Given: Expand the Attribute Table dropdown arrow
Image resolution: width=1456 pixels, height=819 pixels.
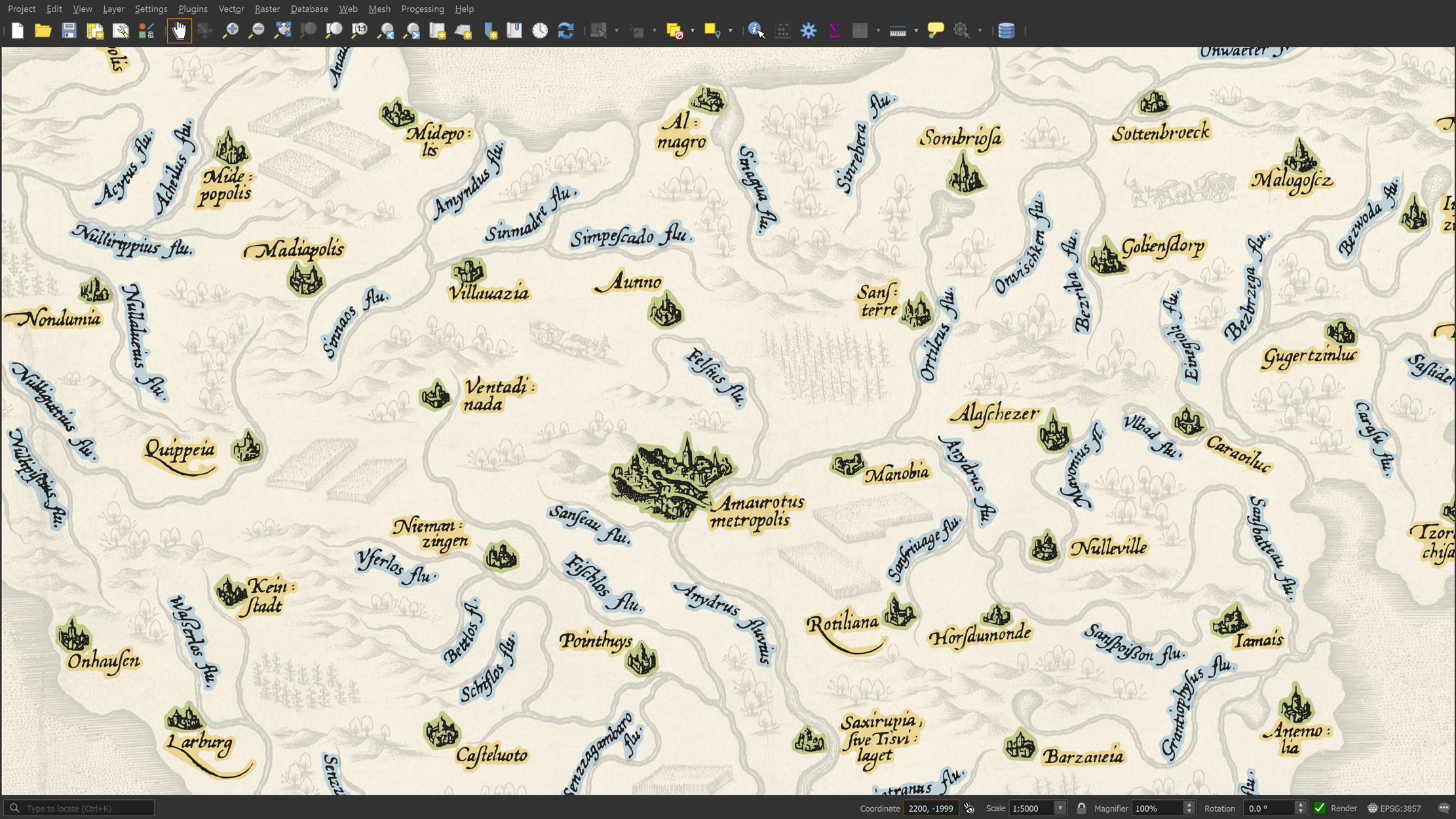Looking at the screenshot, I should point(878,31).
